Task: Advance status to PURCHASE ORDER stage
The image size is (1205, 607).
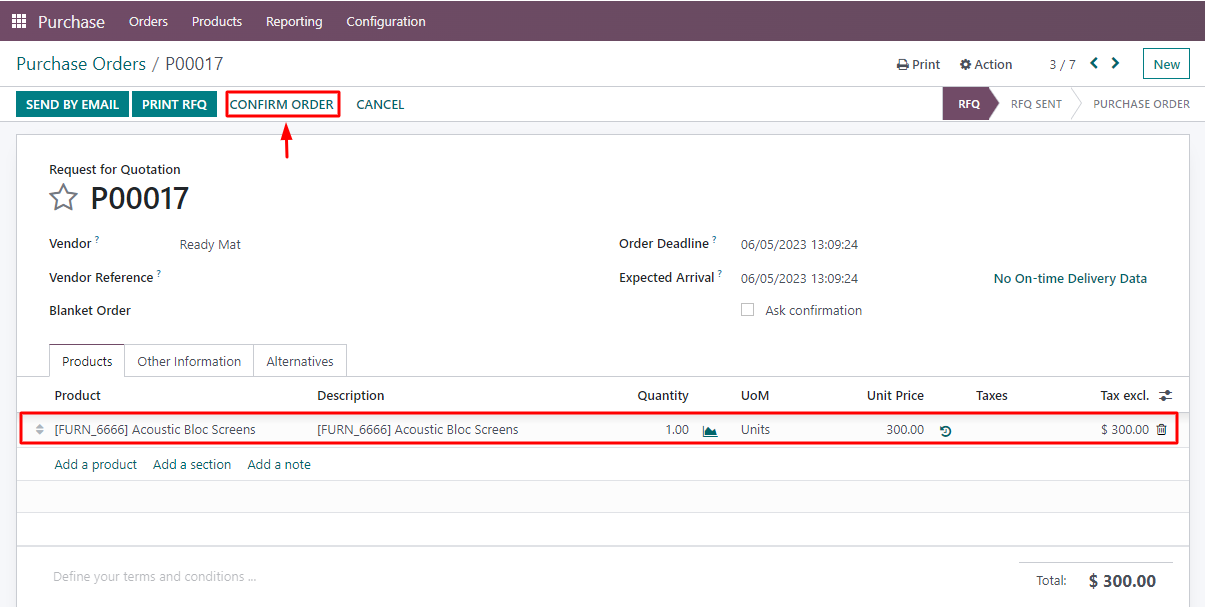Action: [1141, 103]
